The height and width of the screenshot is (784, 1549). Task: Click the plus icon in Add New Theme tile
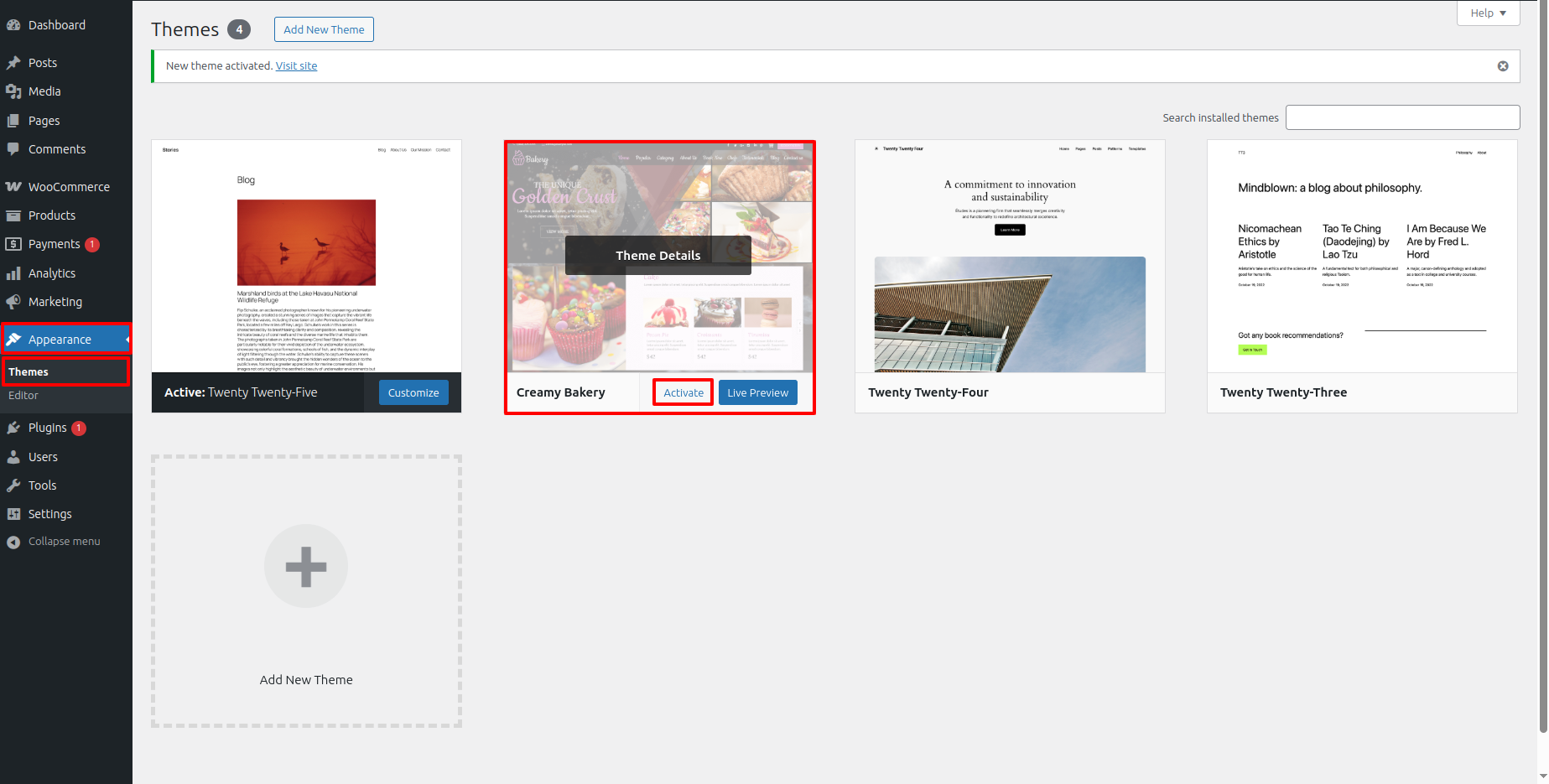tap(306, 566)
